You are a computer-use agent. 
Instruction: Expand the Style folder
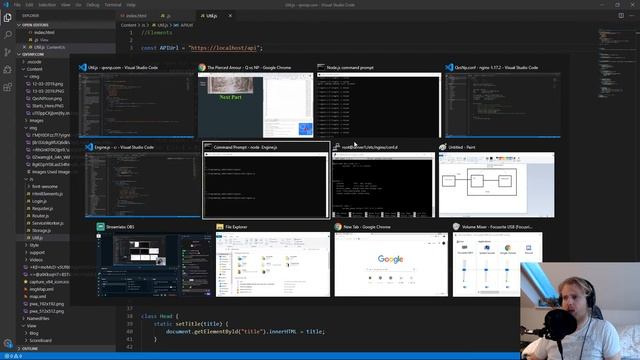pos(34,245)
